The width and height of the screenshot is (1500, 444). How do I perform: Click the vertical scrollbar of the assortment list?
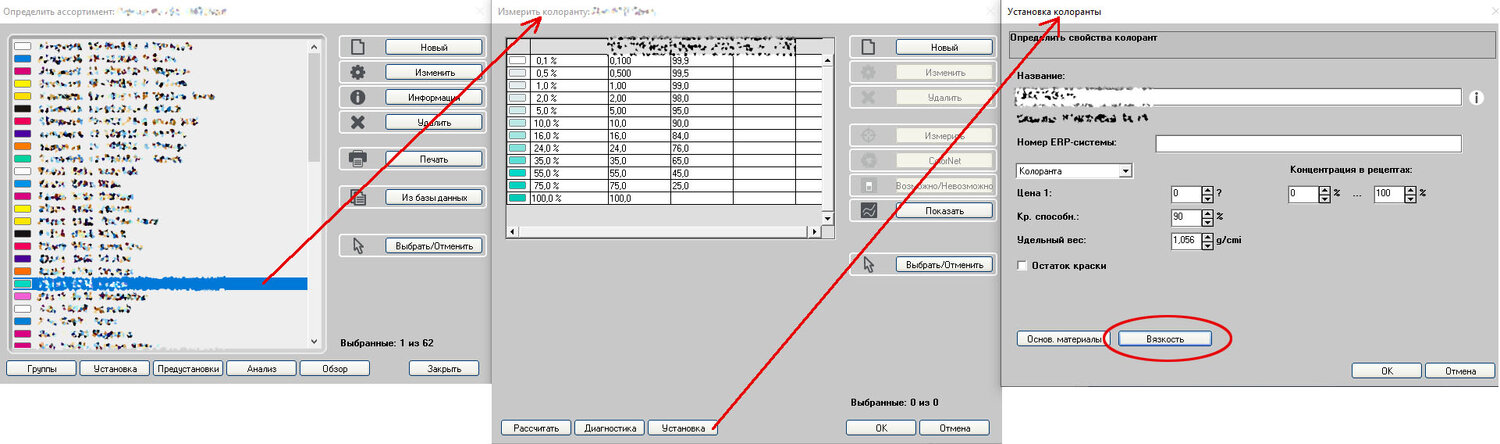click(315, 194)
